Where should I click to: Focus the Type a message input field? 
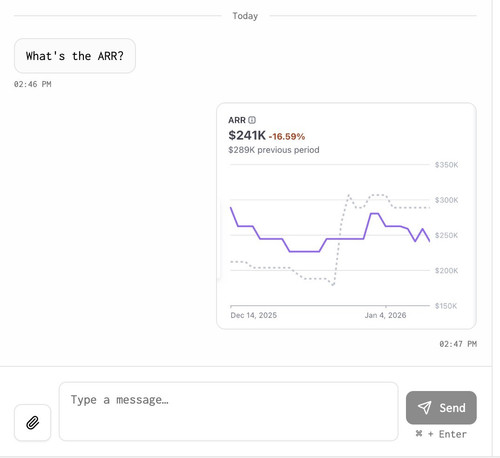pos(228,411)
